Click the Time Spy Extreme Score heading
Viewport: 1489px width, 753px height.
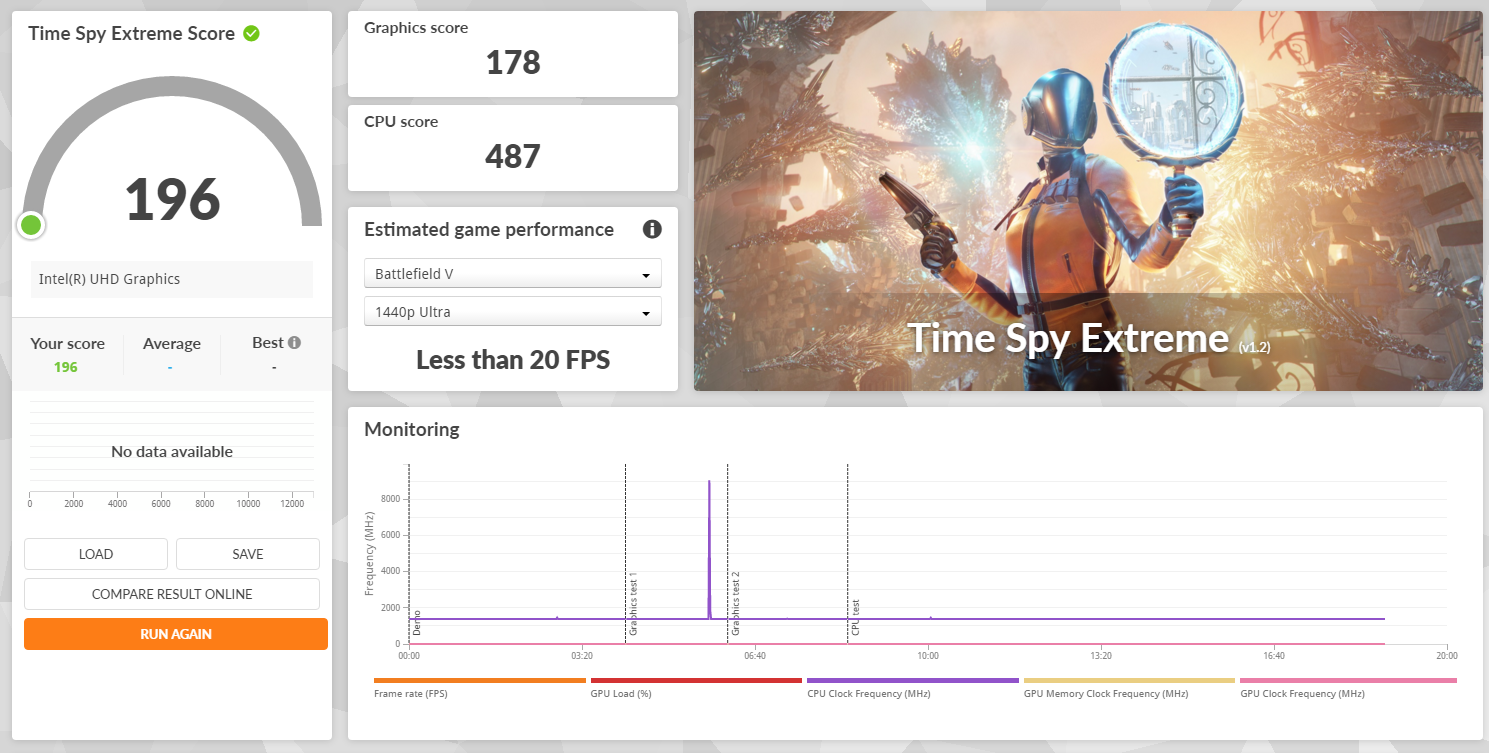click(132, 33)
